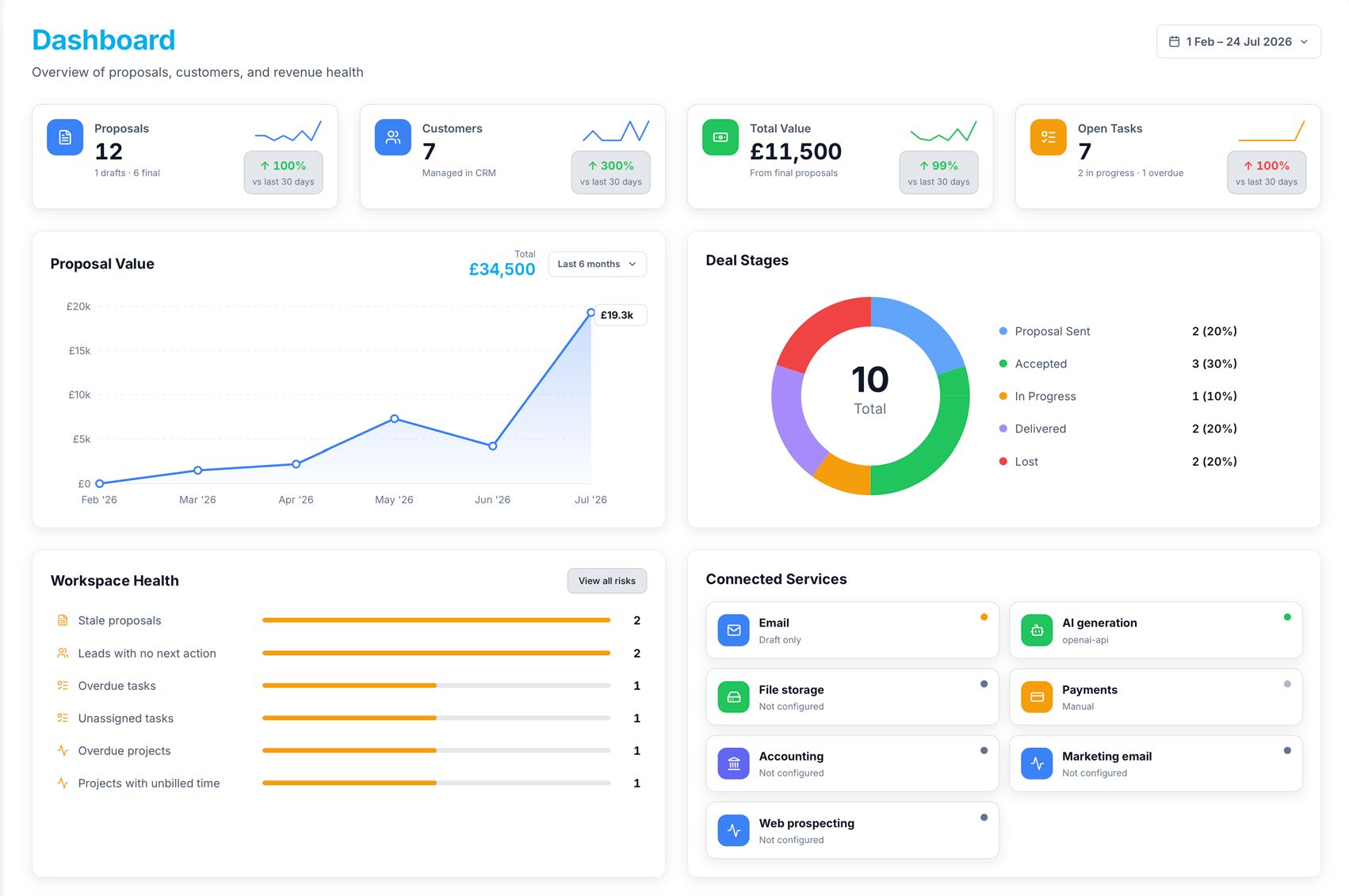
Task: Open the Email service envelope icon
Action: point(733,630)
